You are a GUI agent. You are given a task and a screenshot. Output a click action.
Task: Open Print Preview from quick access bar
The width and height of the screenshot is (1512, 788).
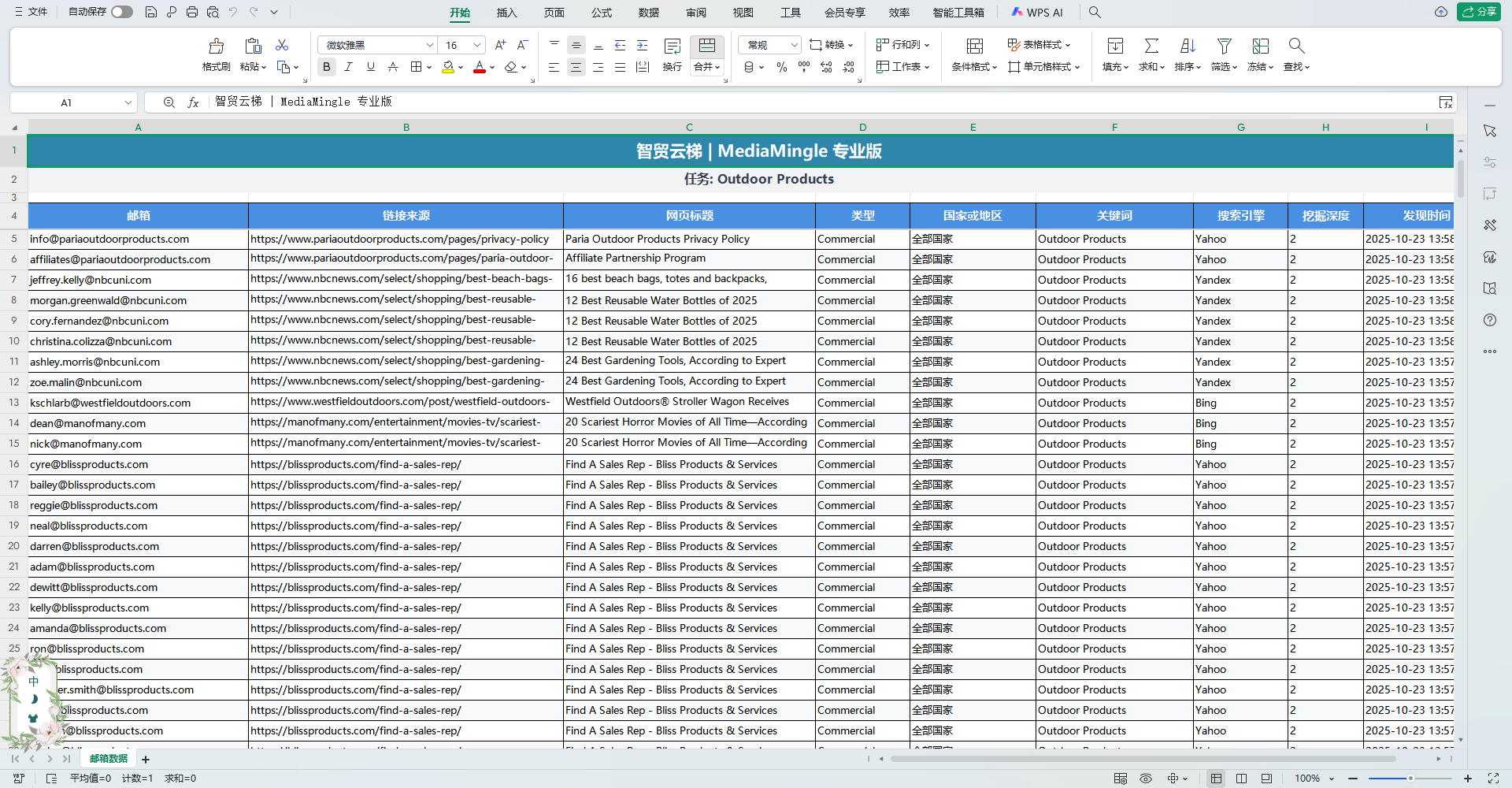tap(213, 12)
